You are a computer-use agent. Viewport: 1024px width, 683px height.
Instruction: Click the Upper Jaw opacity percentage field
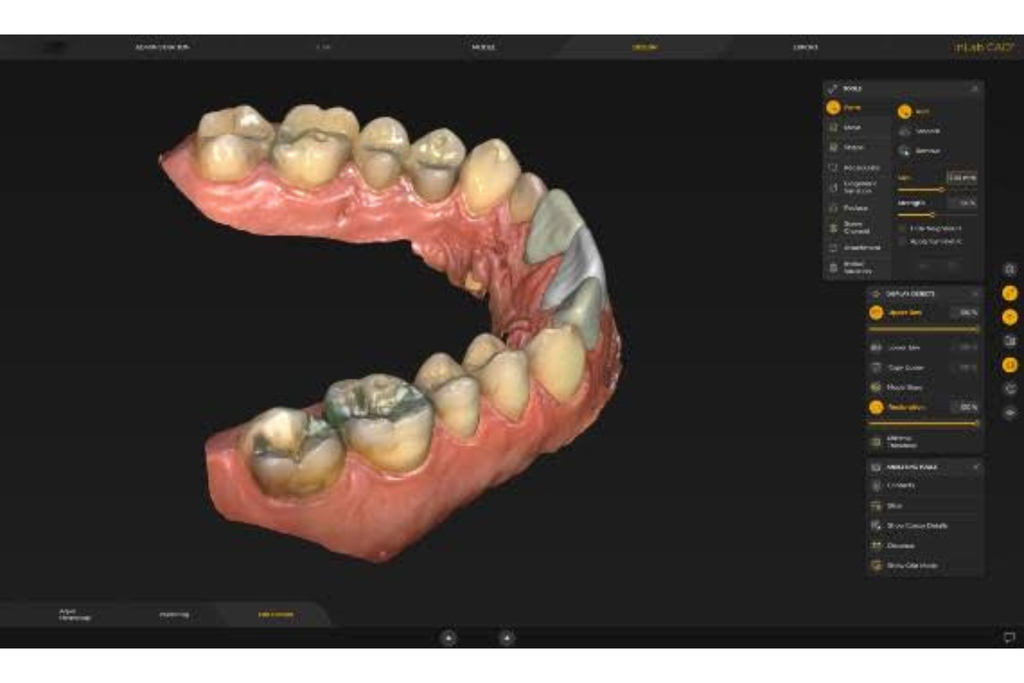[965, 313]
